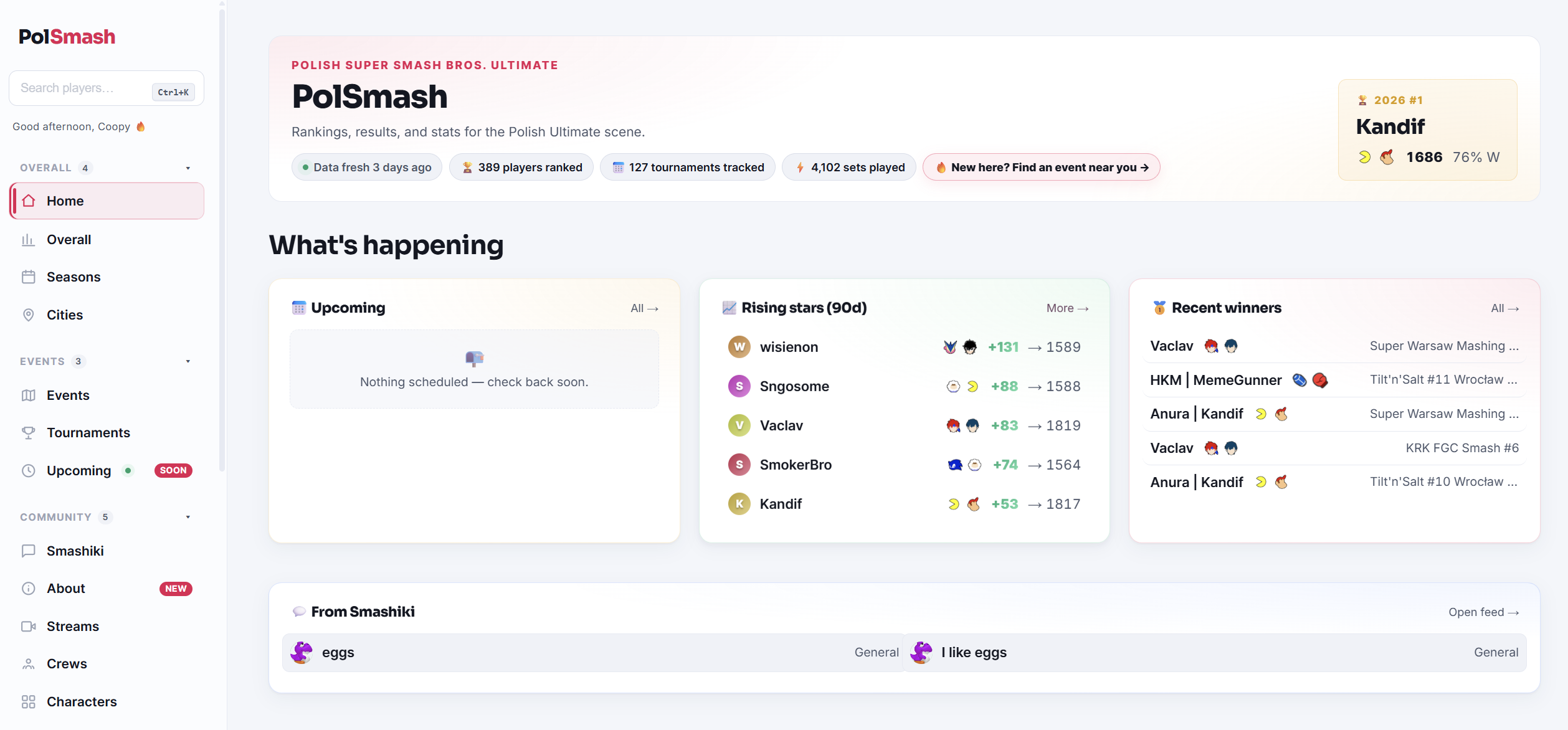
Task: Click the Overall bar chart icon
Action: (x=29, y=240)
